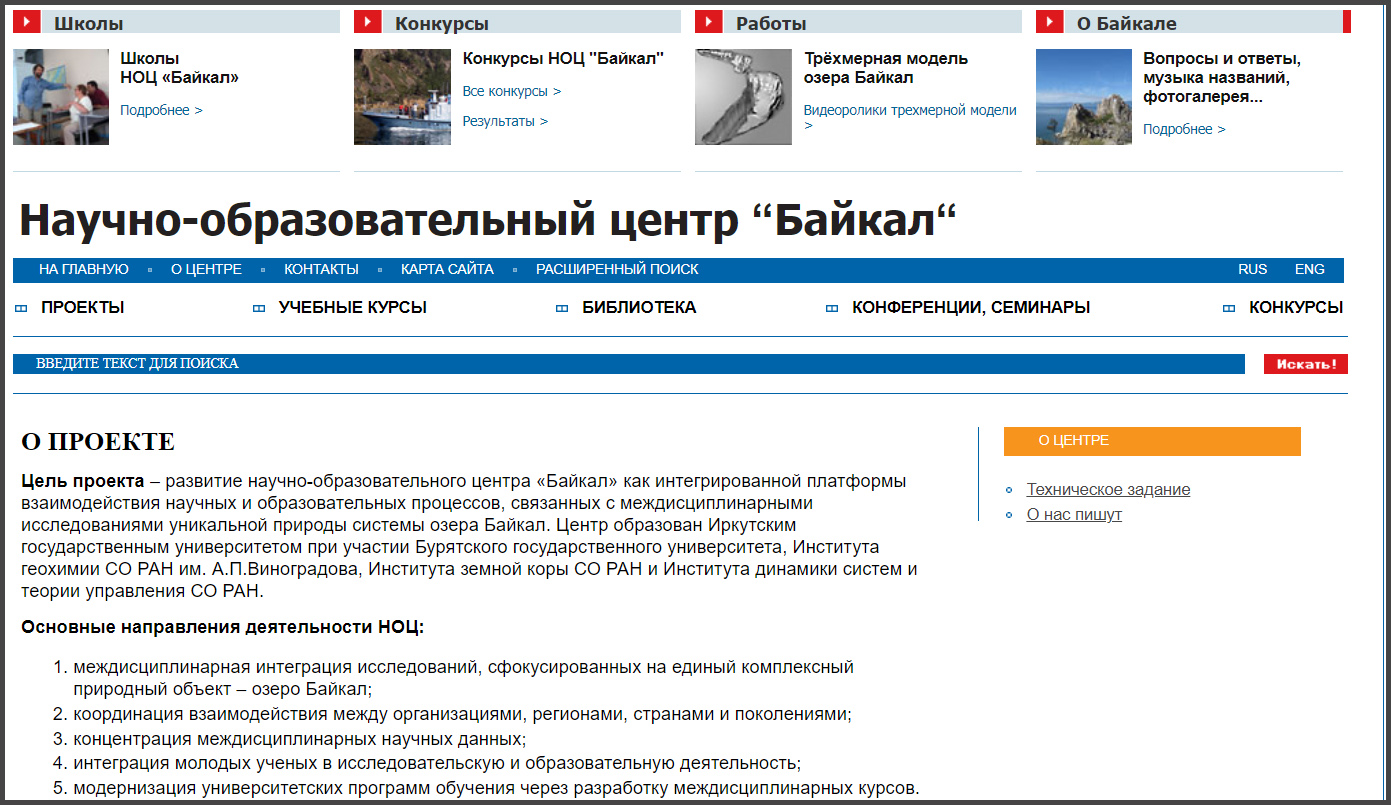
Task: Open КАРТА САЙТА in navigation bar
Action: coord(447,269)
